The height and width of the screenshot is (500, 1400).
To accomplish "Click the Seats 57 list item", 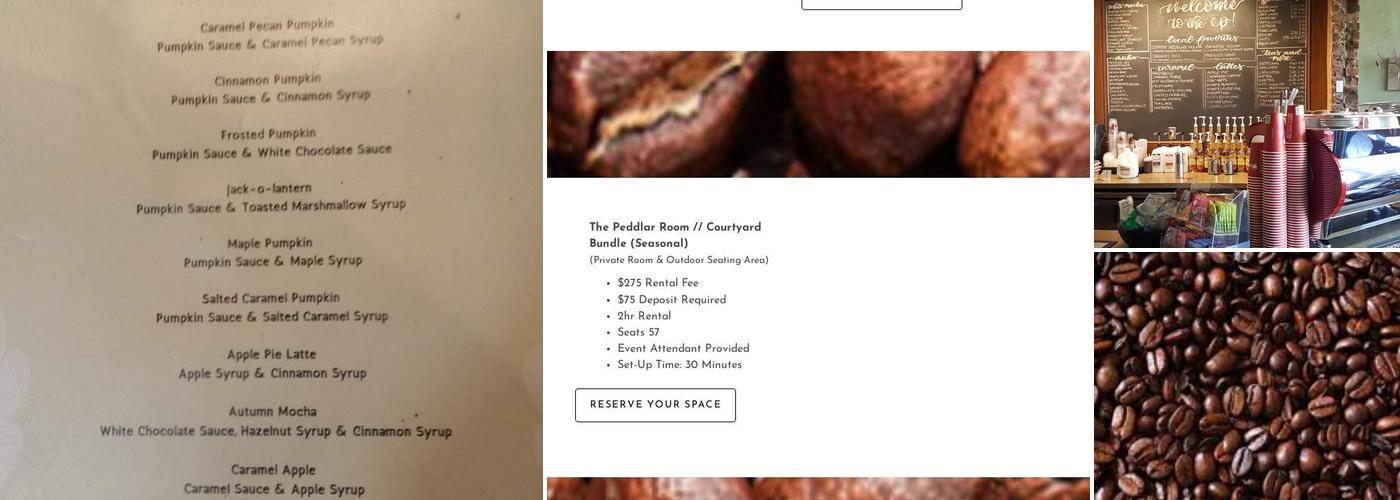I will point(638,333).
